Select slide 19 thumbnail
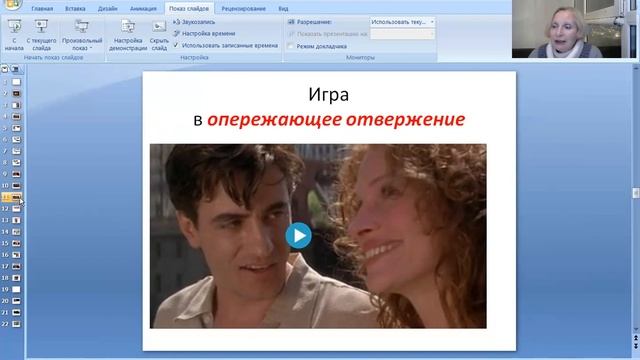 (x=16, y=289)
